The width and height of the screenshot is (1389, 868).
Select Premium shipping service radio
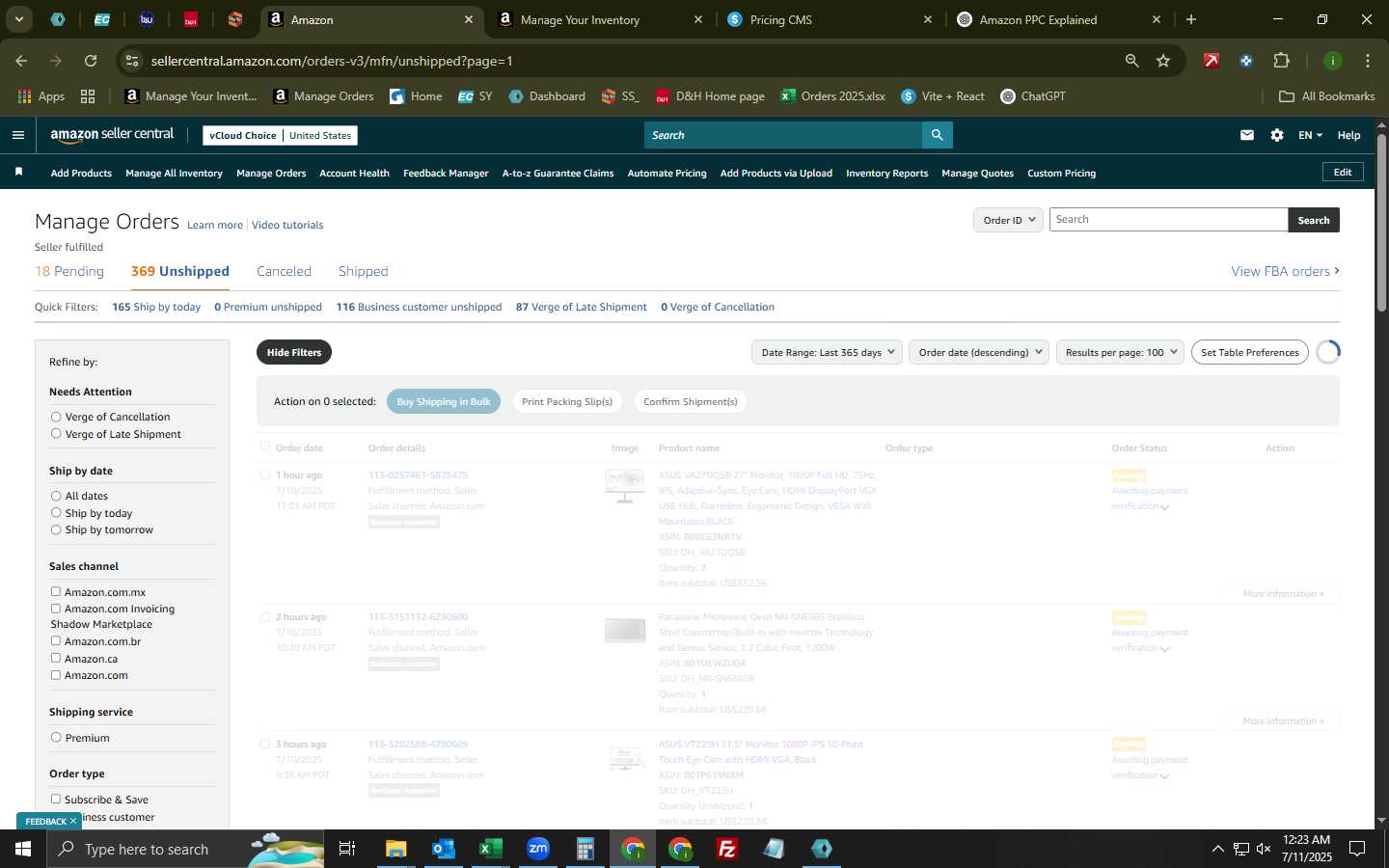tap(56, 737)
